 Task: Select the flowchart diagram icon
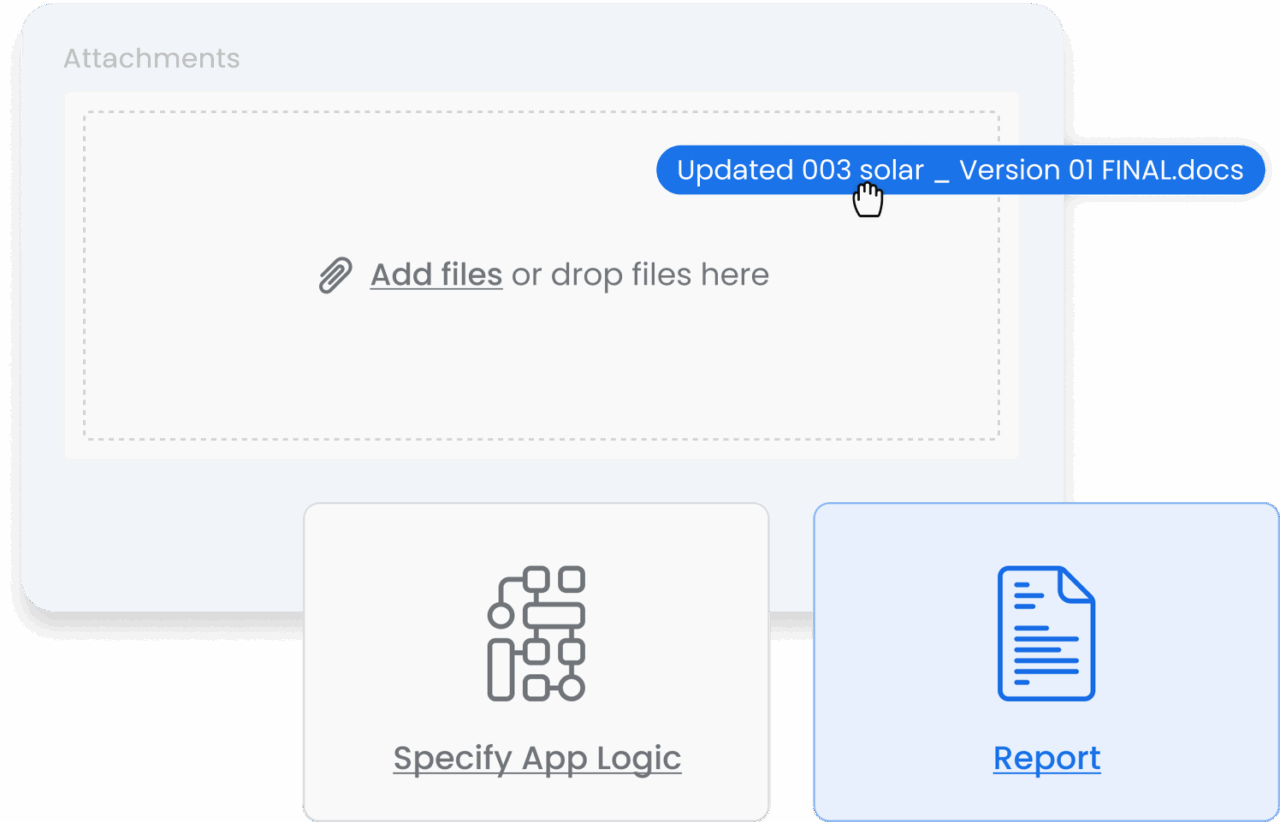click(x=537, y=632)
